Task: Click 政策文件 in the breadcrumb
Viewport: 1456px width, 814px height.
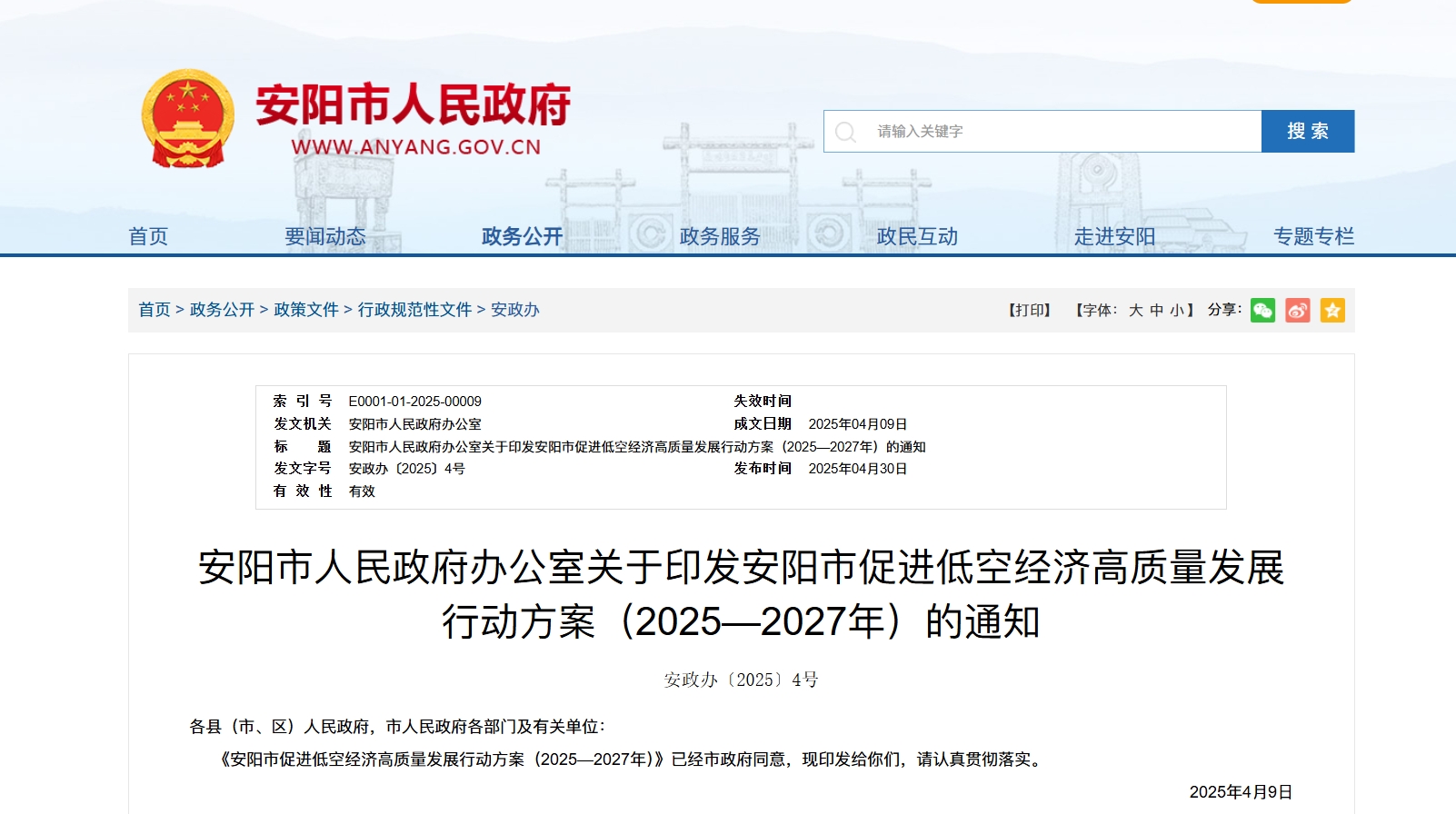Action: click(305, 310)
